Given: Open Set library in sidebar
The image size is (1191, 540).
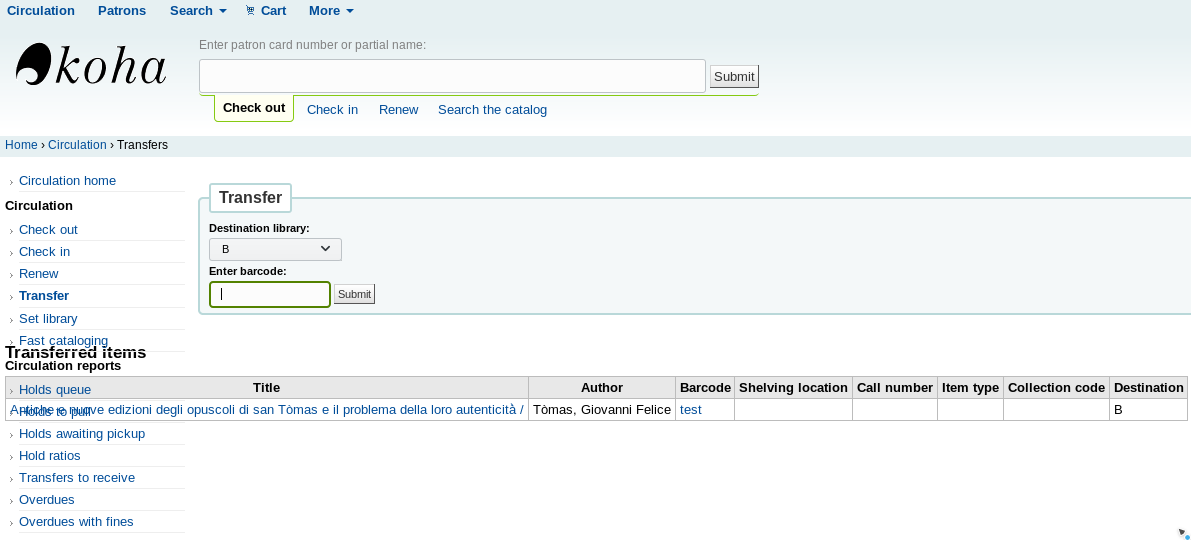Looking at the screenshot, I should pyautogui.click(x=48, y=319).
